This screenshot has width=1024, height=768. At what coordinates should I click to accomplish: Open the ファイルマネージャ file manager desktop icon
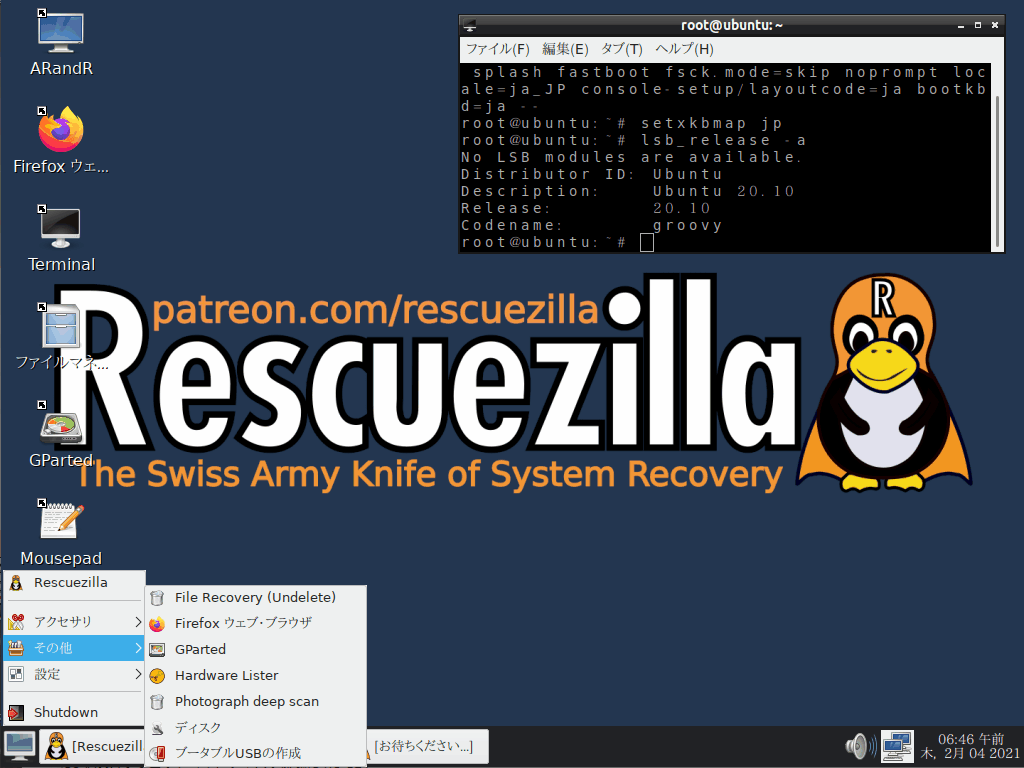point(61,336)
